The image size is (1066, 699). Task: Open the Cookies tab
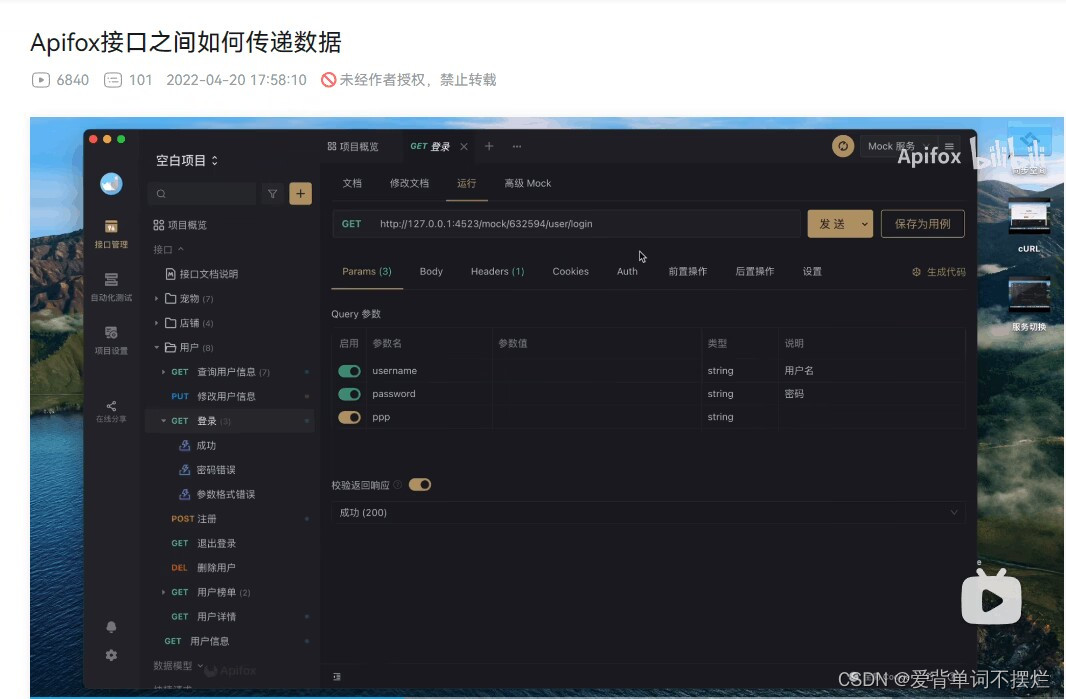click(570, 271)
